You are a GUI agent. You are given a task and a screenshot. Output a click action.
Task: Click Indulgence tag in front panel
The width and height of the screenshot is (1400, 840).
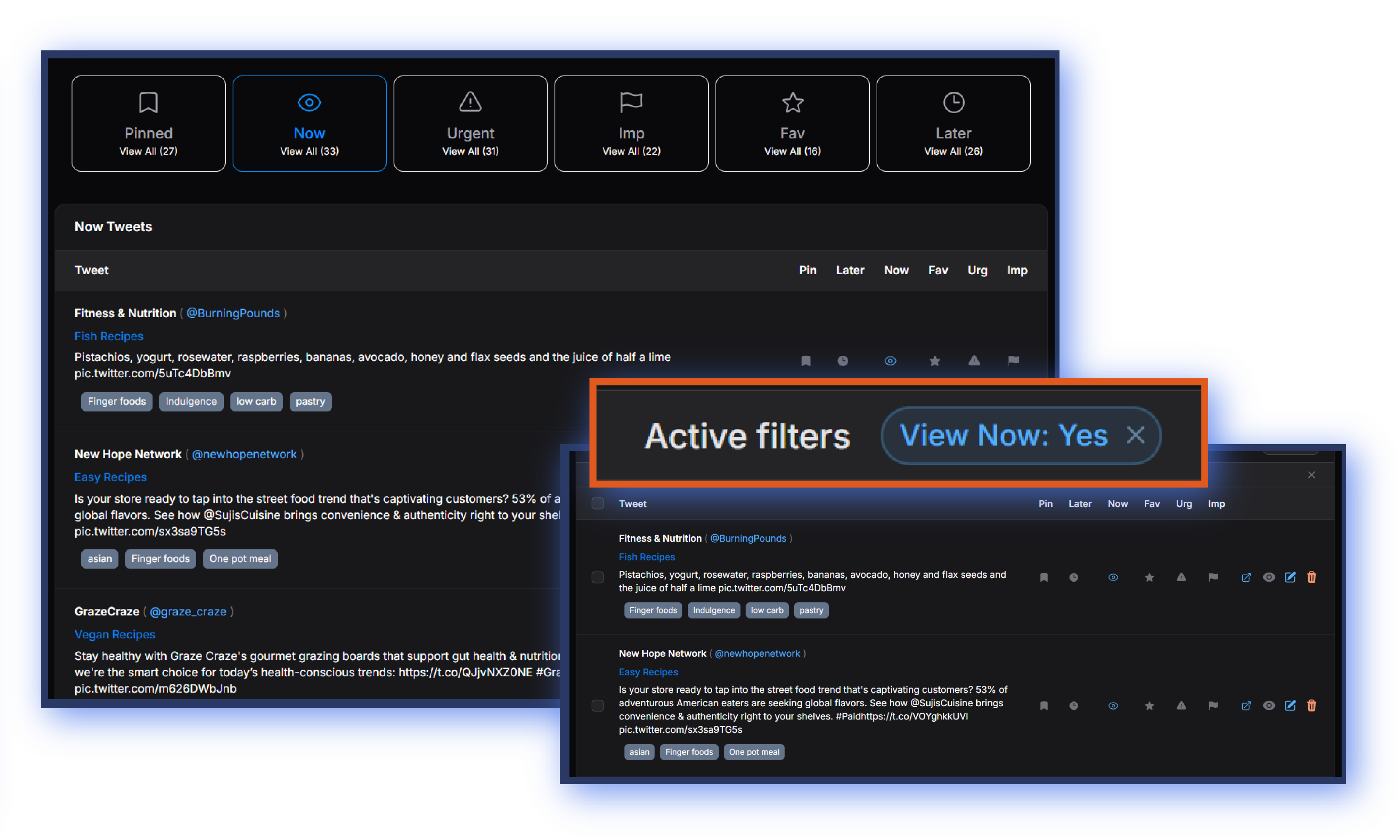pyautogui.click(x=714, y=610)
